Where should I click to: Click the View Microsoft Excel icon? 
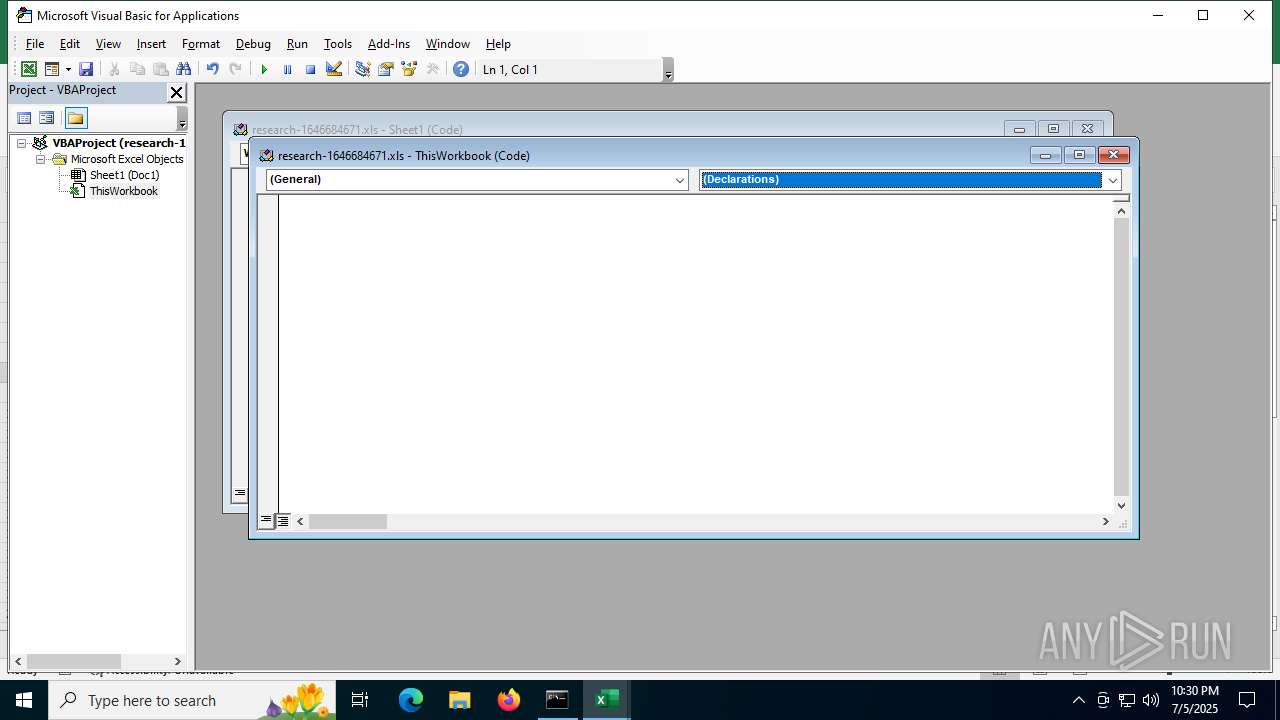pos(29,69)
